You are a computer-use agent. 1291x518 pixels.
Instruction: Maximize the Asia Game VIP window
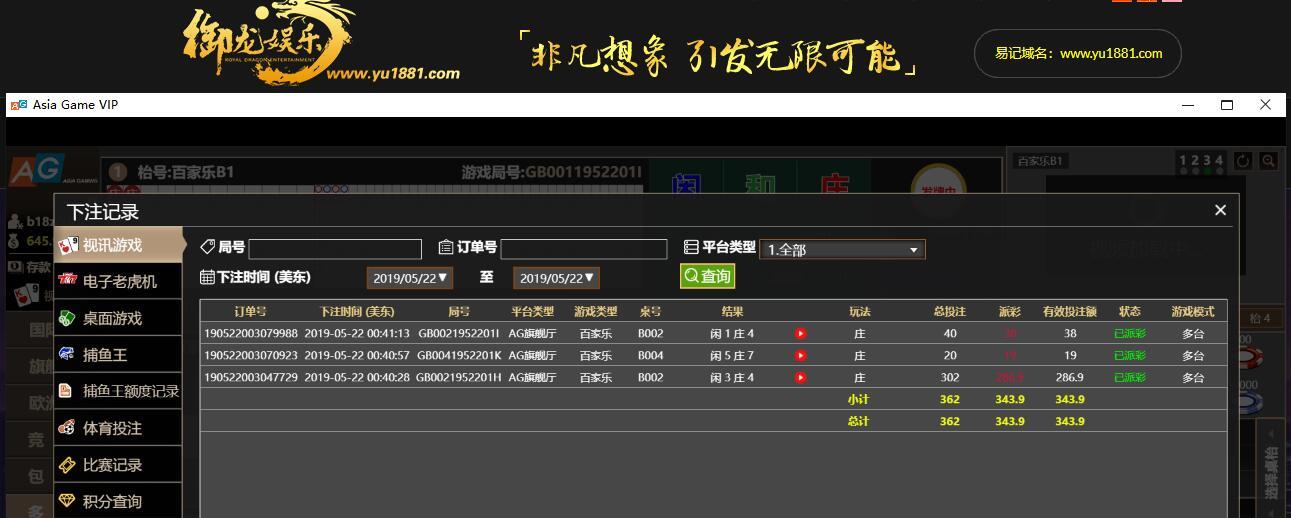click(1227, 105)
